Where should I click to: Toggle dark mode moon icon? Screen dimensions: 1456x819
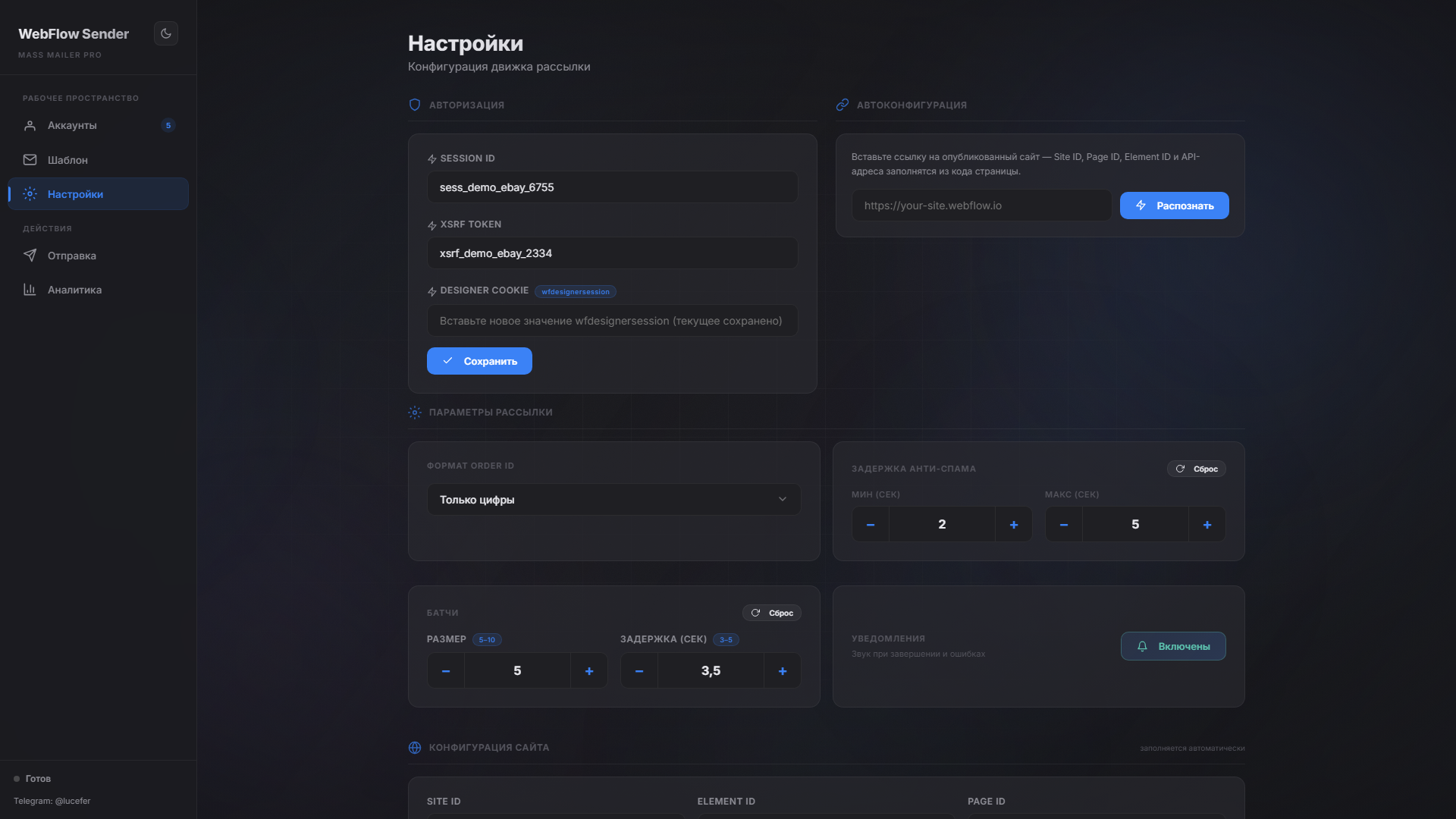click(x=166, y=33)
